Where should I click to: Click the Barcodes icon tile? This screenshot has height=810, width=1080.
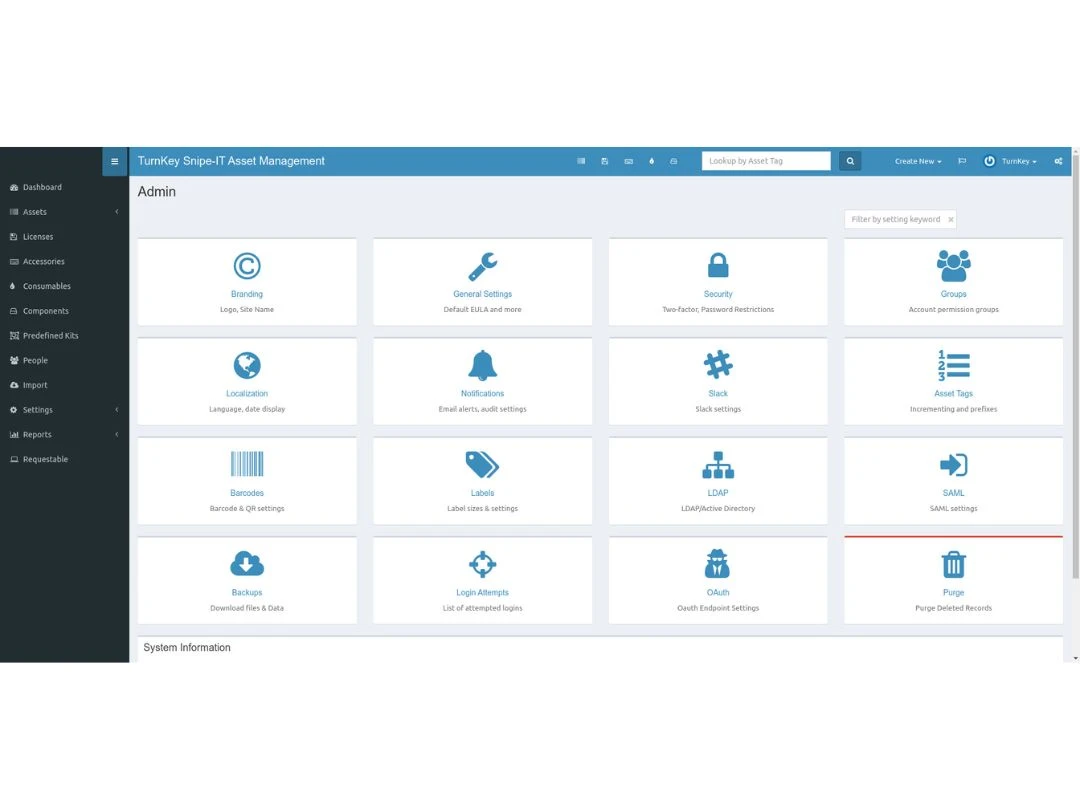pyautogui.click(x=247, y=464)
